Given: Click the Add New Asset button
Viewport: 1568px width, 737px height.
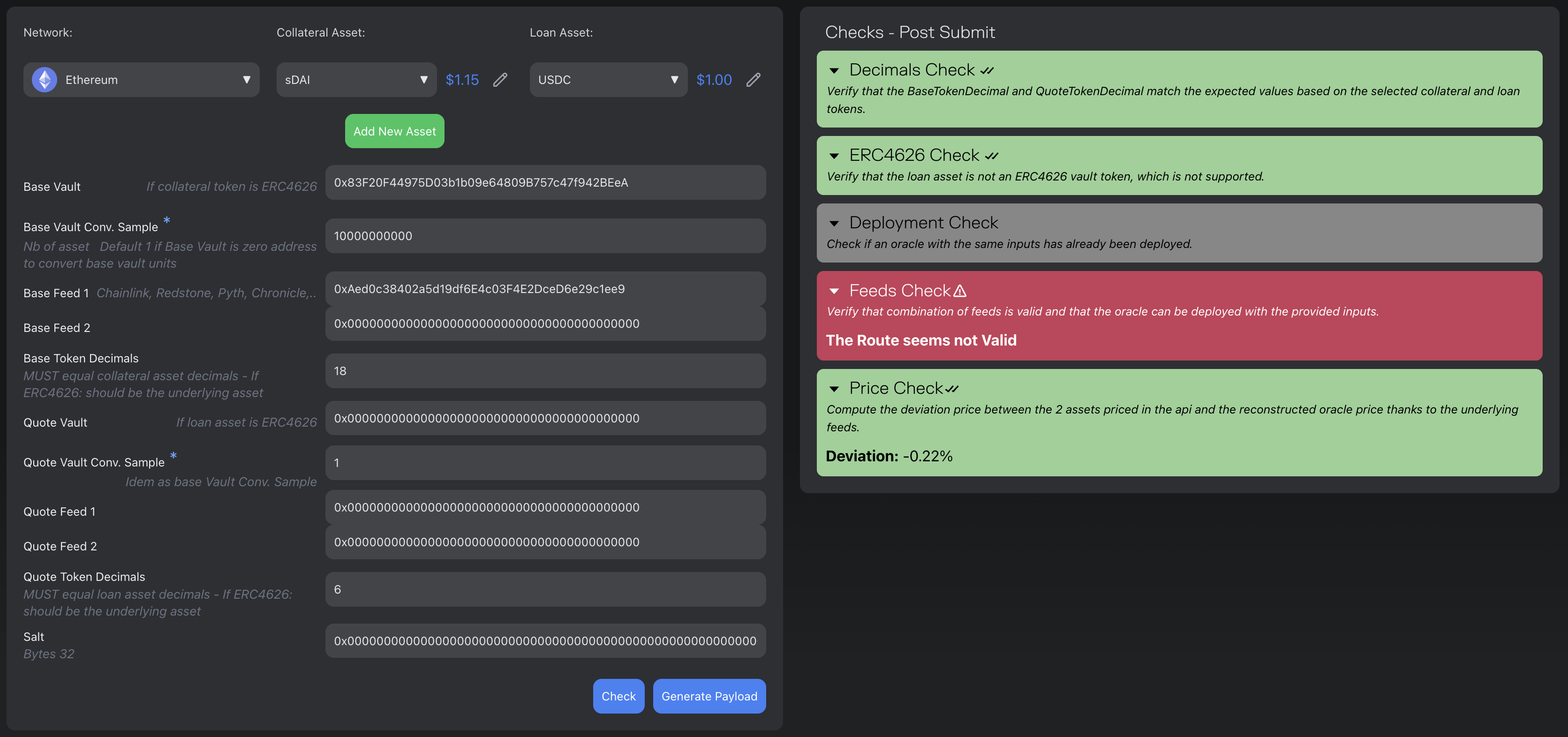Looking at the screenshot, I should [x=394, y=131].
